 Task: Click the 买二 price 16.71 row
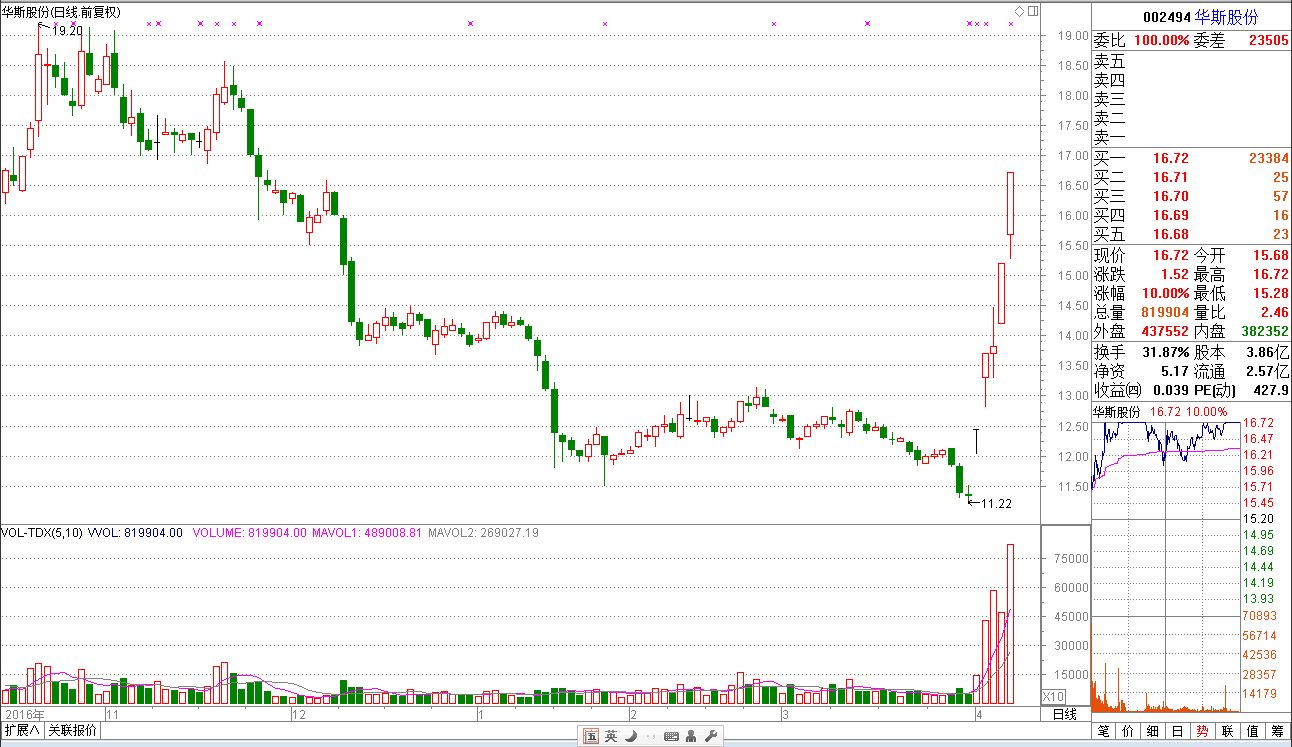(x=1191, y=177)
